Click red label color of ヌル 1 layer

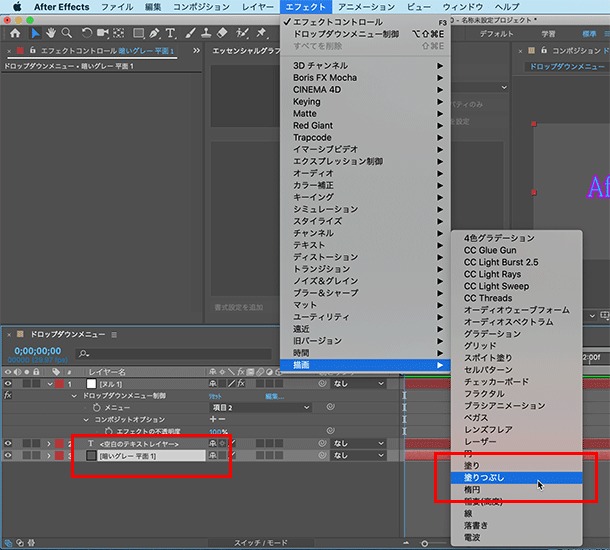pos(59,384)
